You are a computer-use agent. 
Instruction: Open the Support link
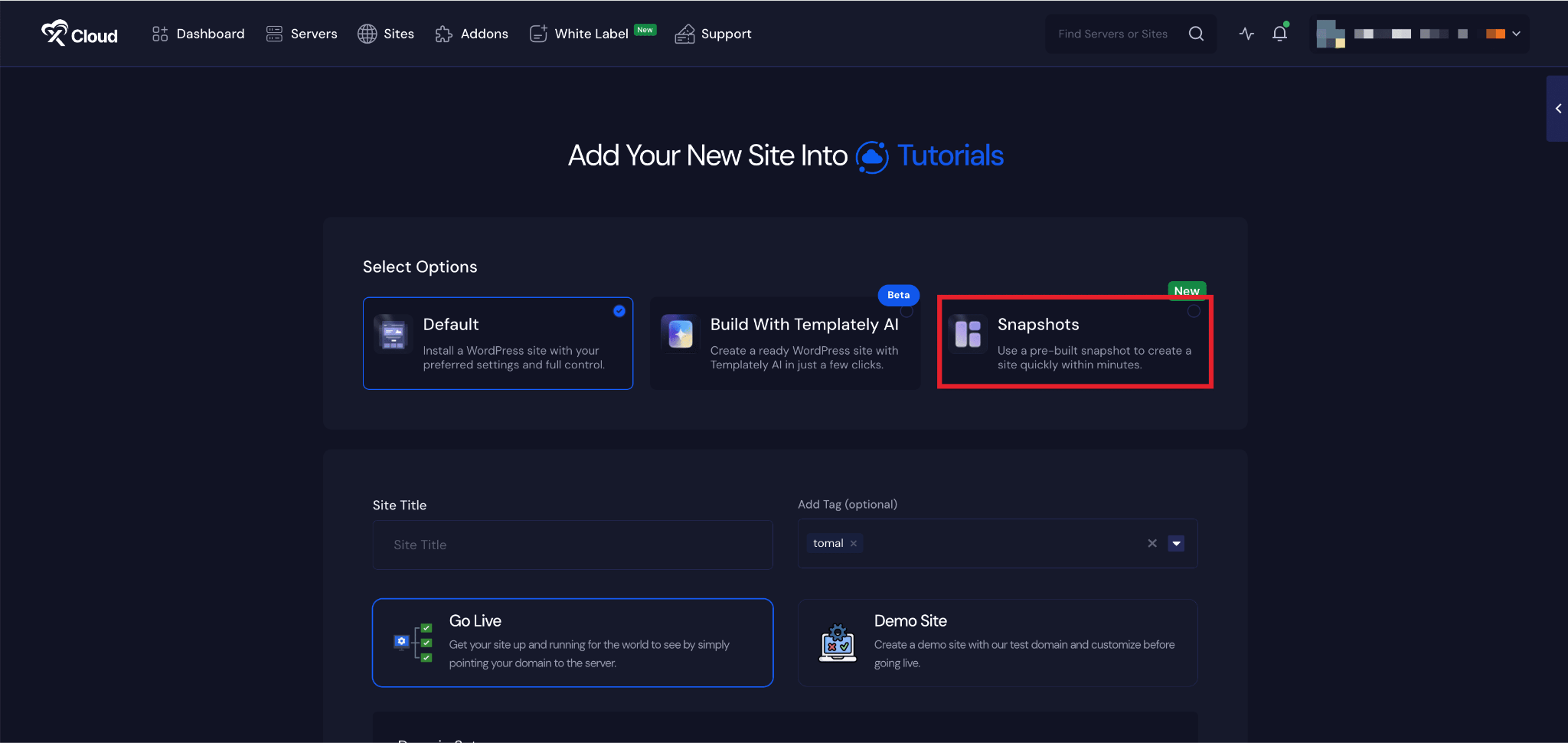[713, 34]
